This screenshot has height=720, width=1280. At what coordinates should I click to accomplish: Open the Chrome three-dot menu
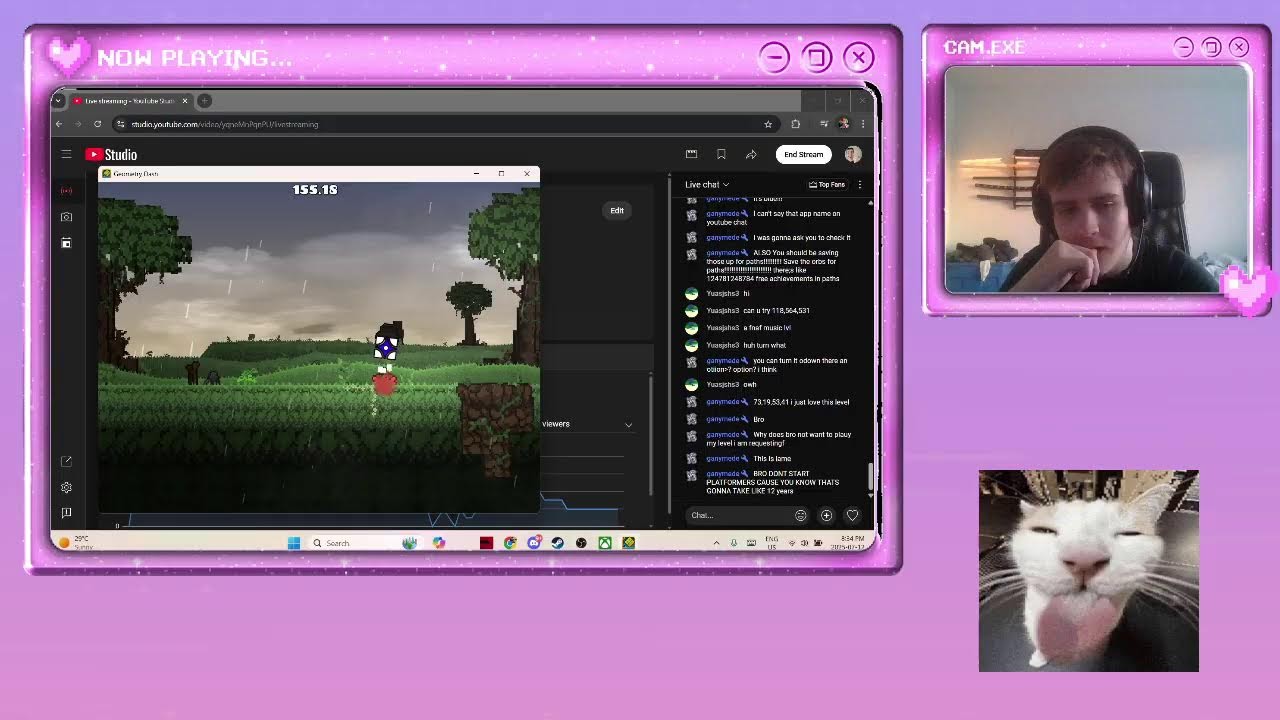coord(863,124)
